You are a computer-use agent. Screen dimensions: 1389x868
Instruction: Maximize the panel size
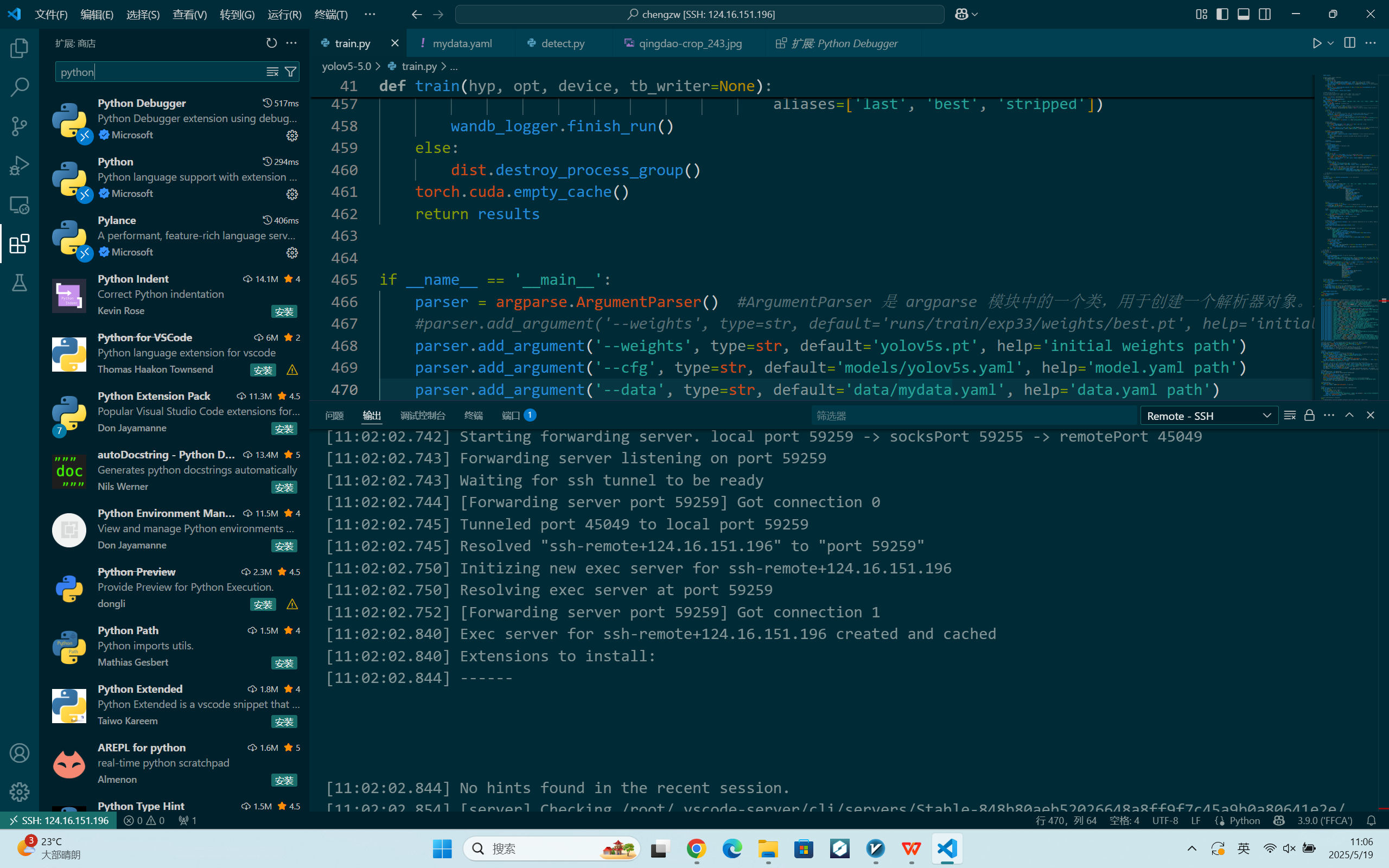click(x=1349, y=415)
